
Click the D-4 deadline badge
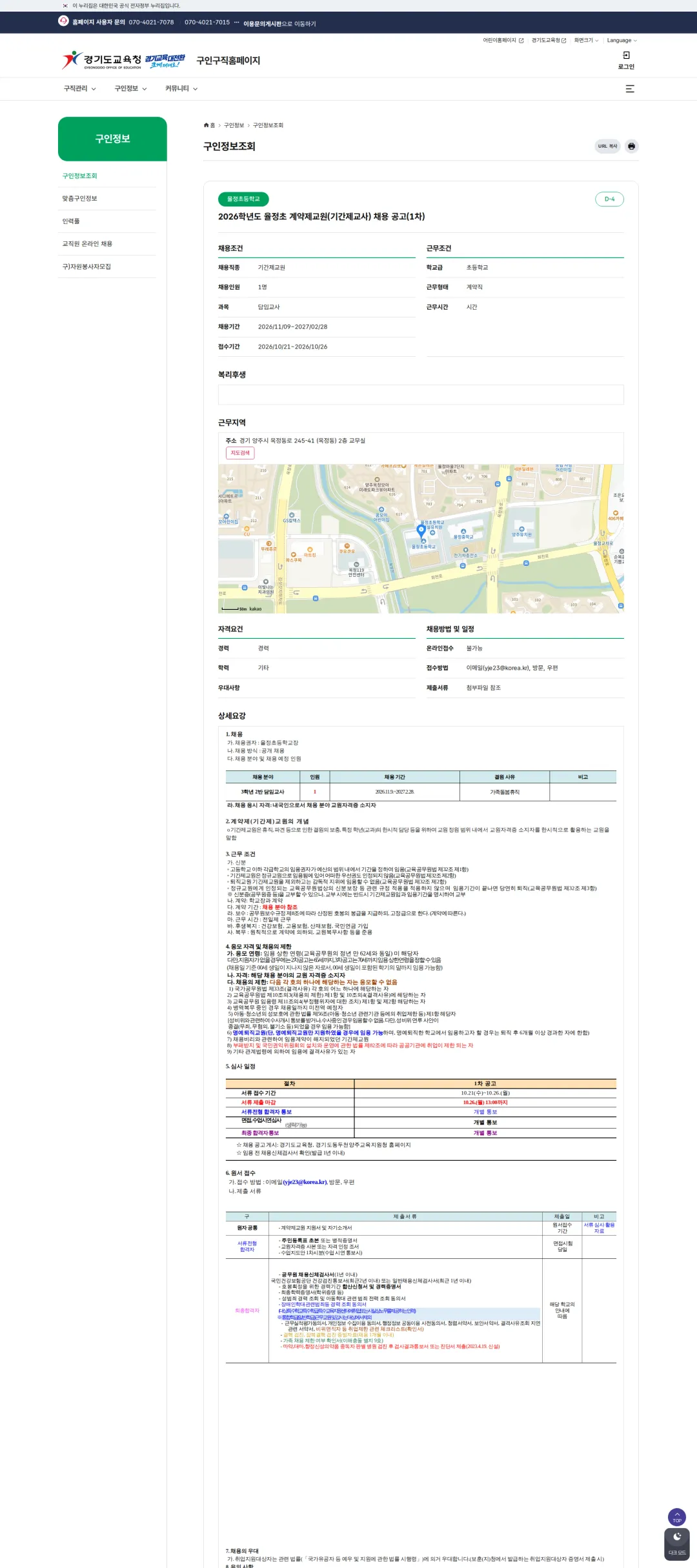pos(609,199)
